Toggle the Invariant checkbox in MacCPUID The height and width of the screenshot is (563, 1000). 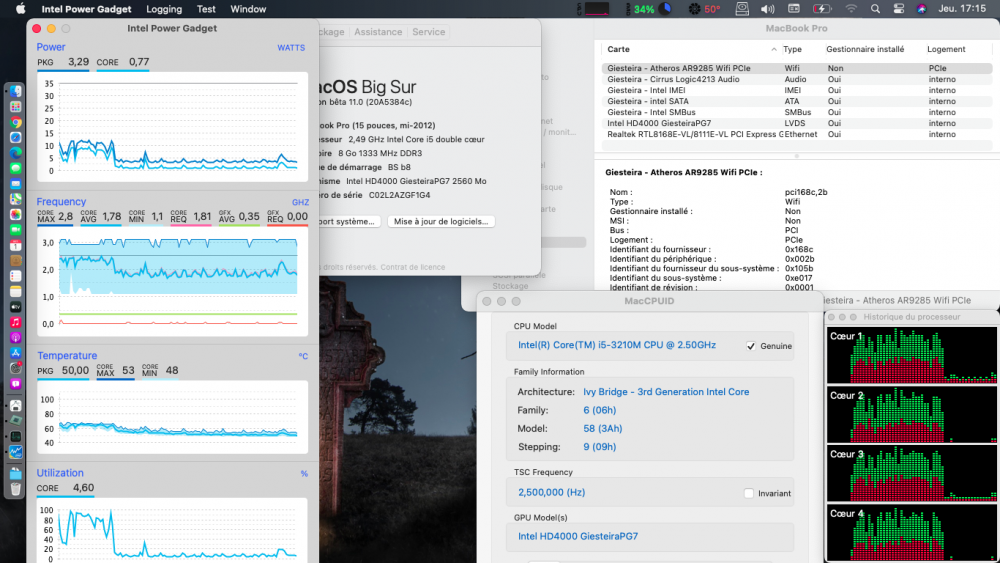coord(749,493)
